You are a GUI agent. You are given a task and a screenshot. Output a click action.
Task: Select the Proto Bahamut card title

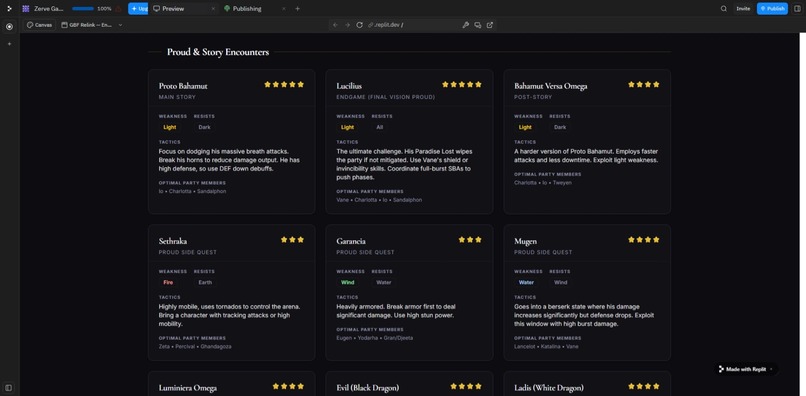(x=183, y=86)
